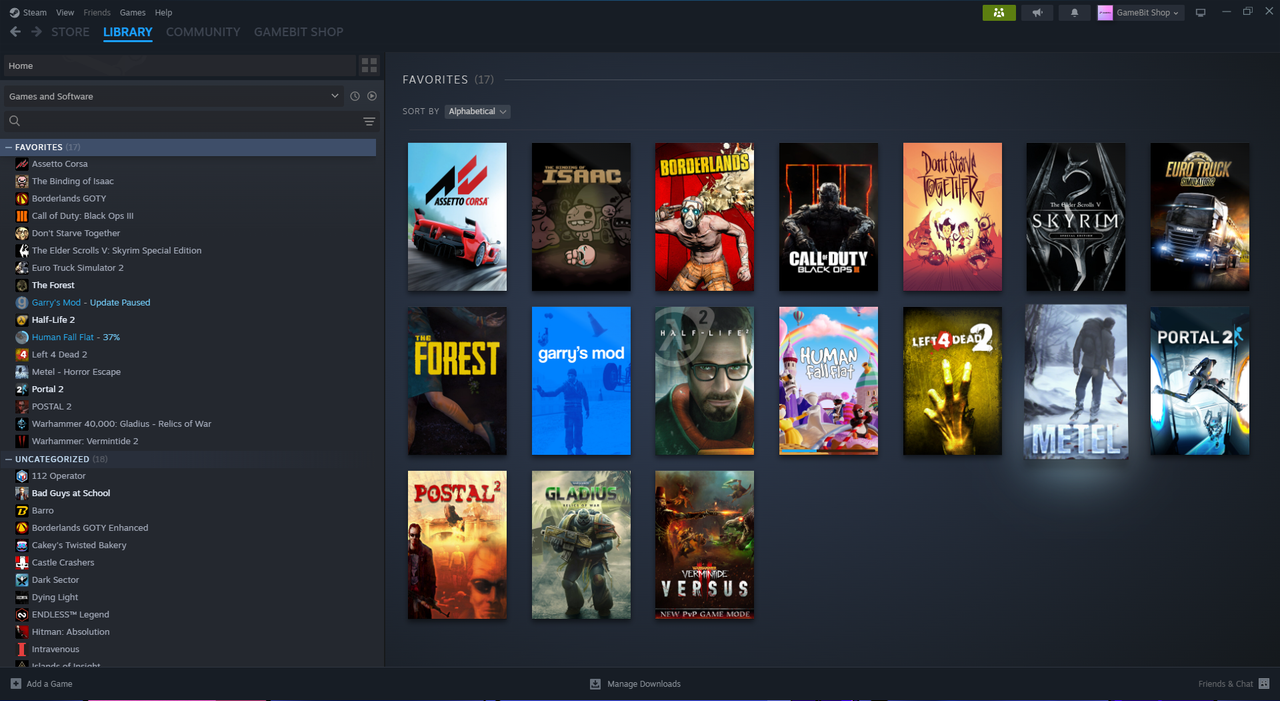Select Euro Truck Simulator 2 in sidebar
The width and height of the screenshot is (1280, 701).
click(78, 268)
